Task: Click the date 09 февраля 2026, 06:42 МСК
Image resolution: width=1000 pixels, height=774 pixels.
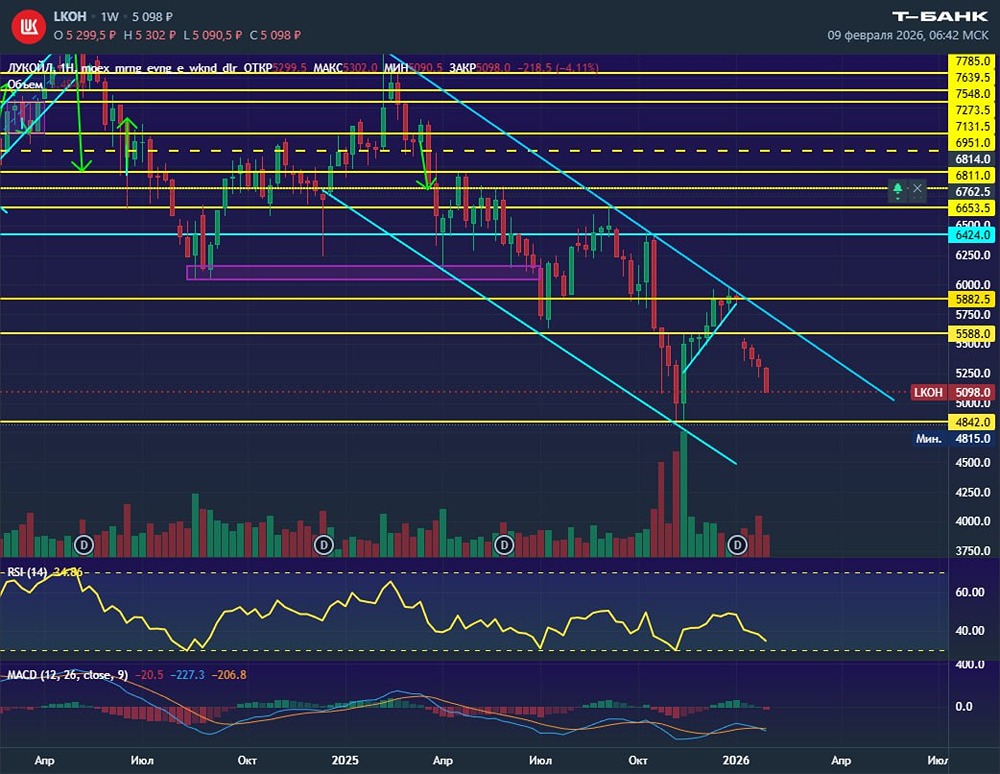Action: pyautogui.click(x=908, y=35)
